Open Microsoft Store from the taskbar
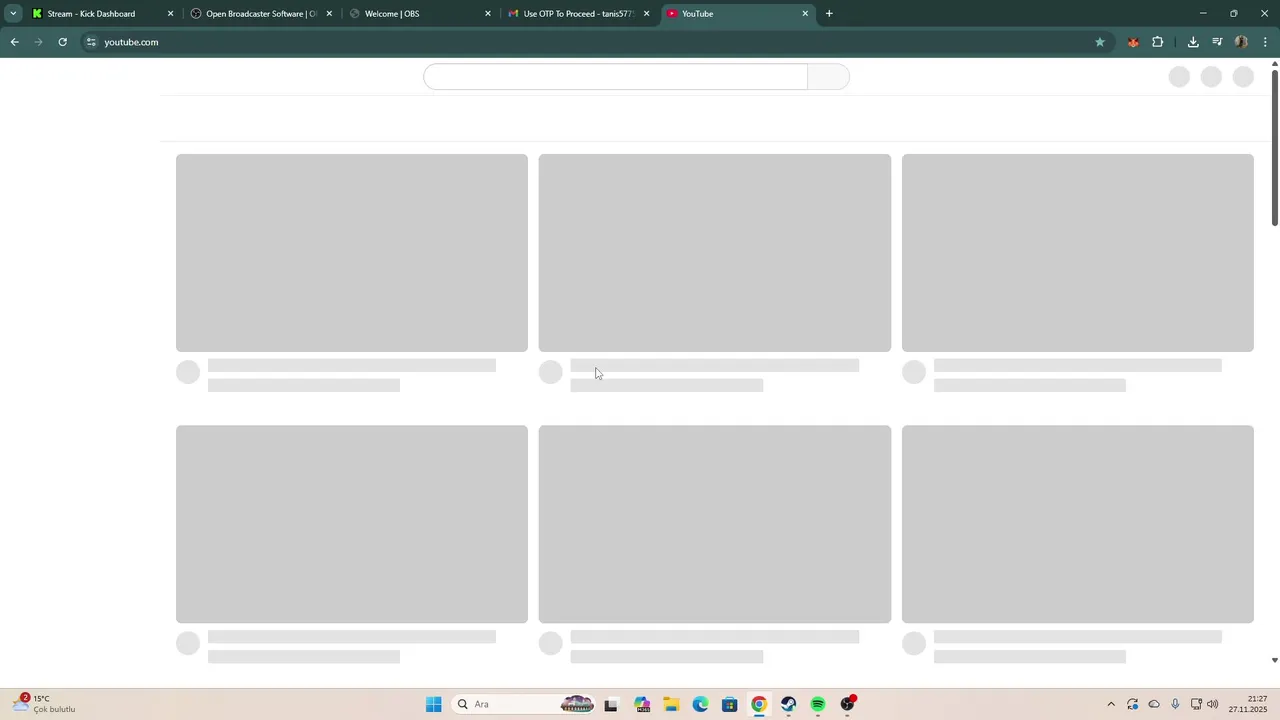This screenshot has height=720, width=1280. pyautogui.click(x=730, y=704)
